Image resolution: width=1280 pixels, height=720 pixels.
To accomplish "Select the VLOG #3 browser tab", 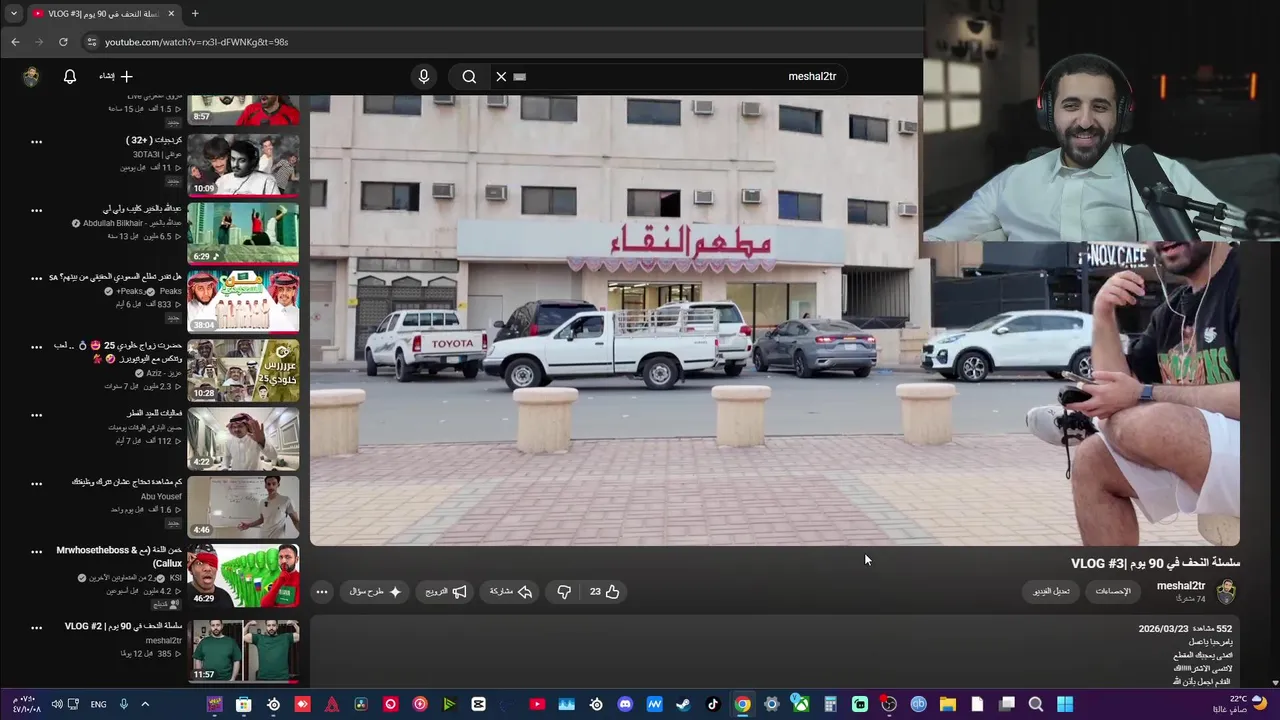I will (102, 14).
